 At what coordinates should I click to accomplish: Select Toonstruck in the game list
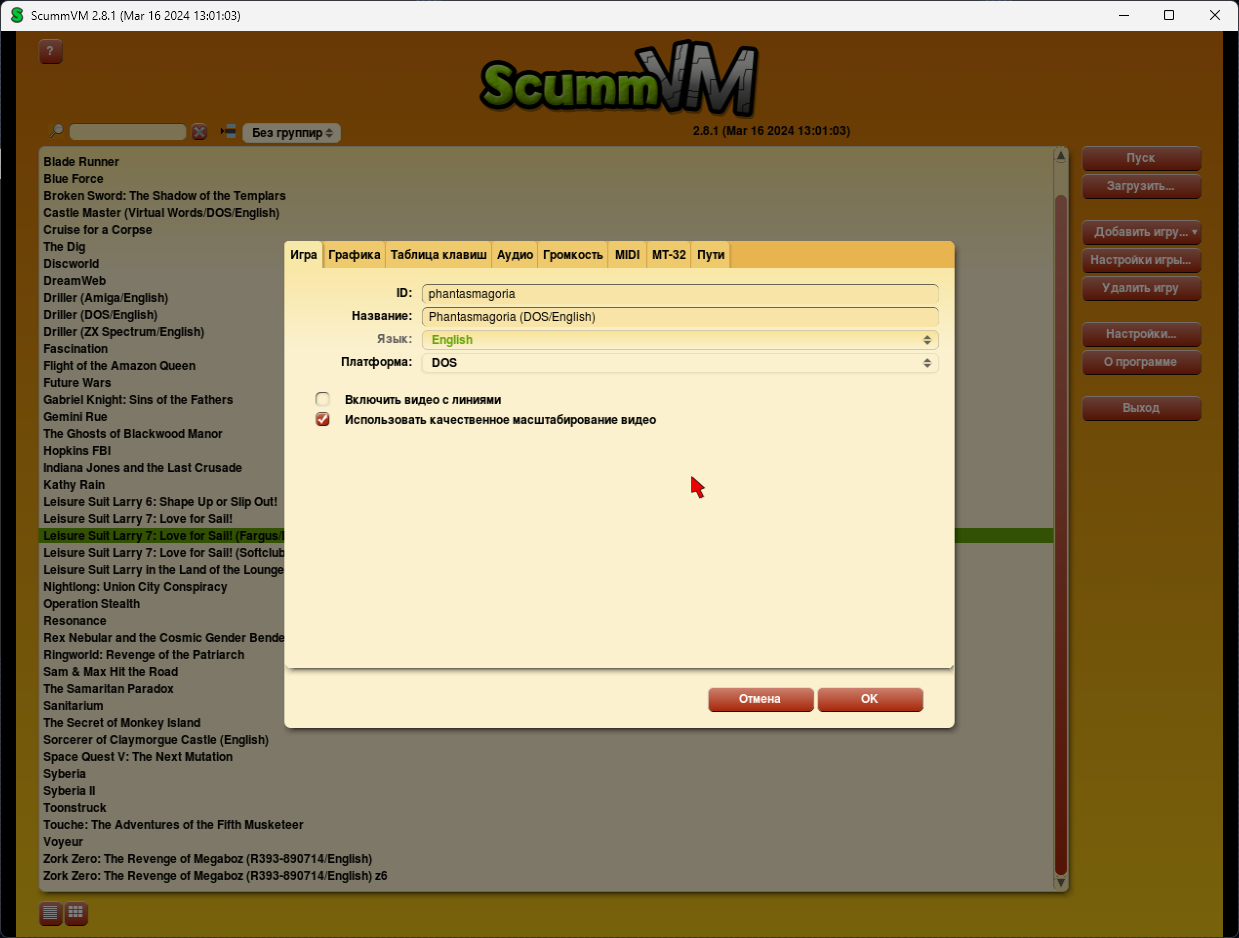[x=74, y=808]
